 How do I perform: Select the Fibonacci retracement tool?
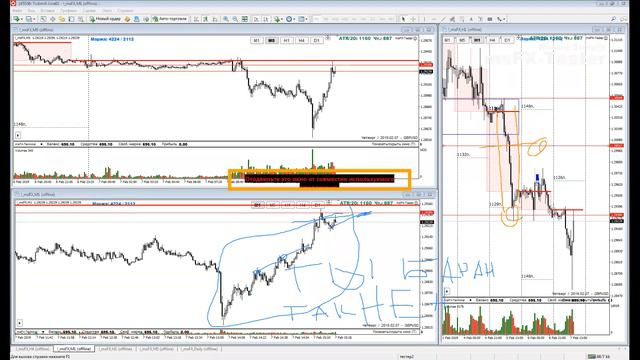462,19
